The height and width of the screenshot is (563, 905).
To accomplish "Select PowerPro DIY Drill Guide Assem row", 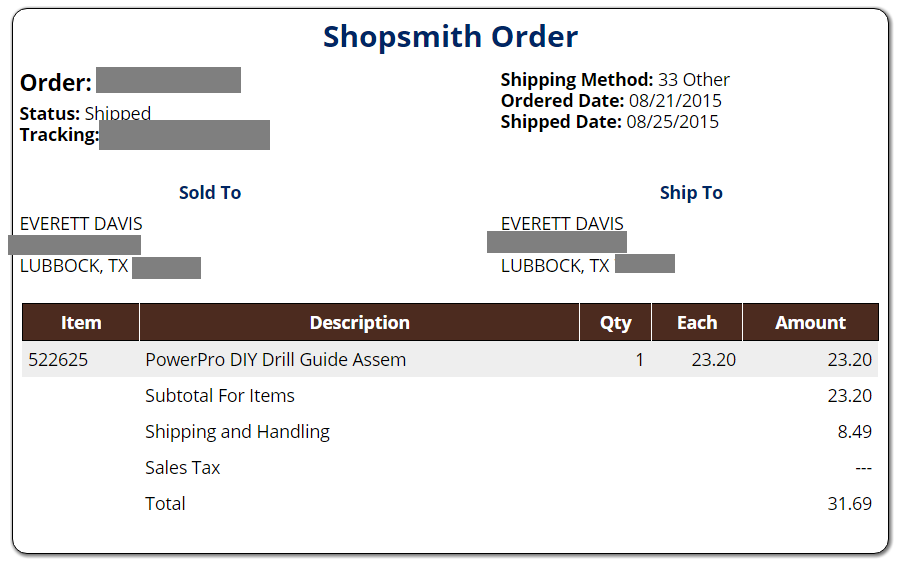I will point(450,360).
